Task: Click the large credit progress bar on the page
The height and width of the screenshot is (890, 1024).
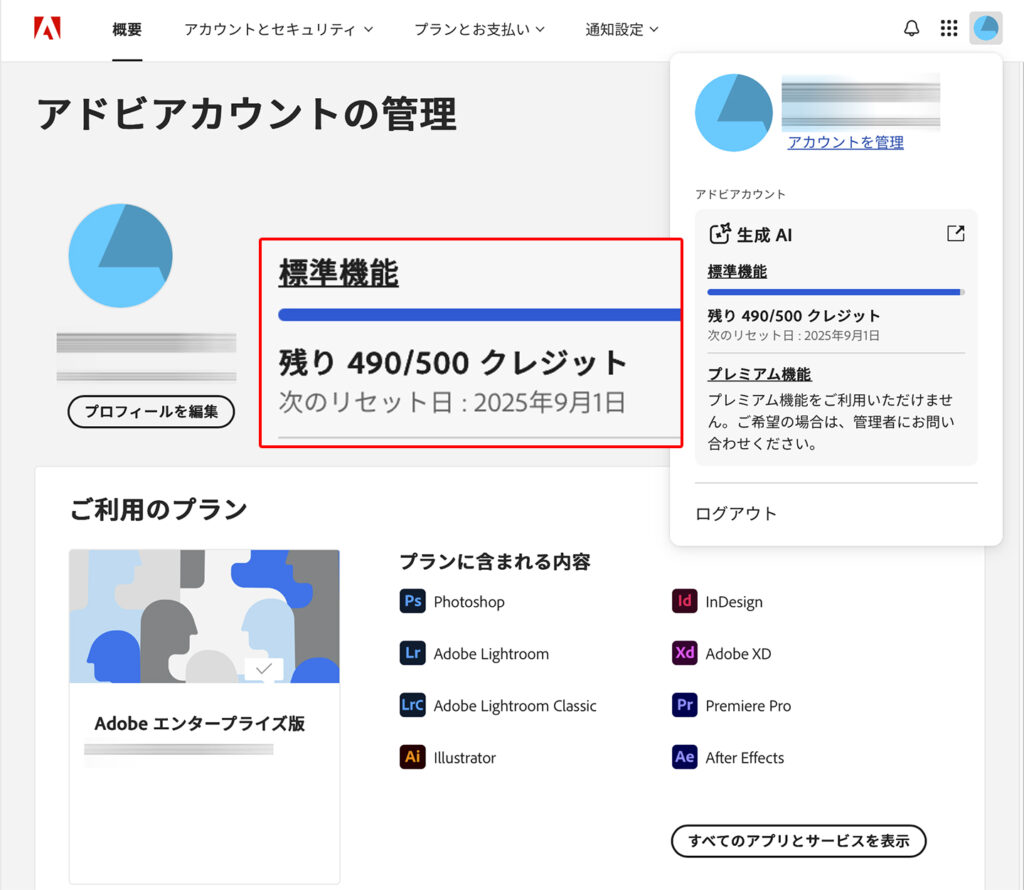Action: 479,315
